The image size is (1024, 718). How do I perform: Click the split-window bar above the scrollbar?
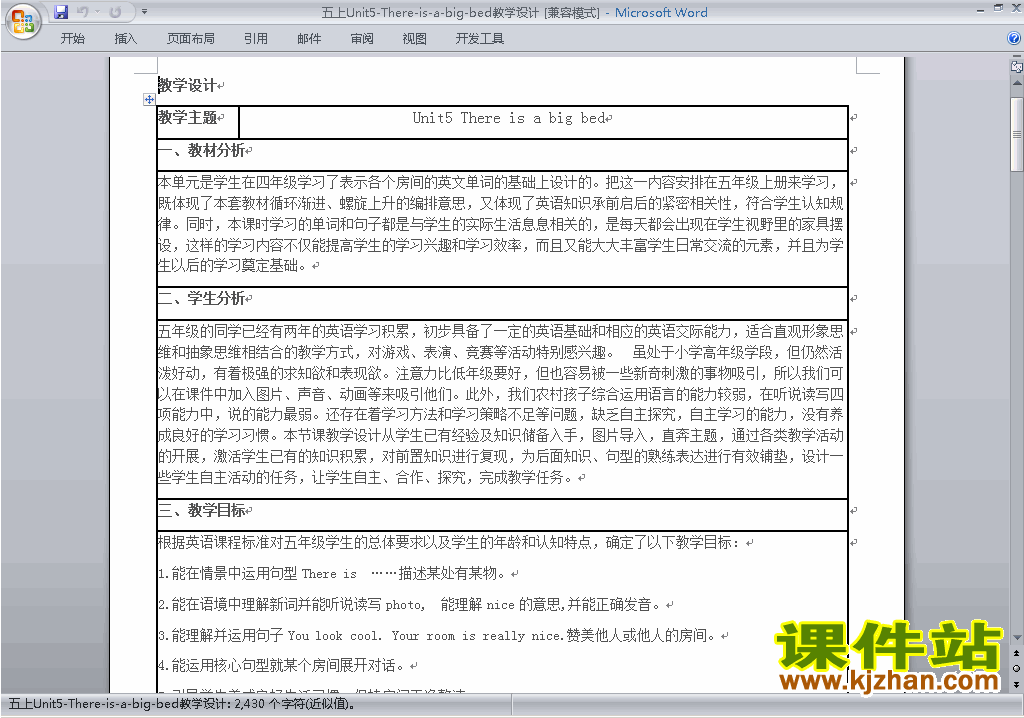click(1016, 57)
